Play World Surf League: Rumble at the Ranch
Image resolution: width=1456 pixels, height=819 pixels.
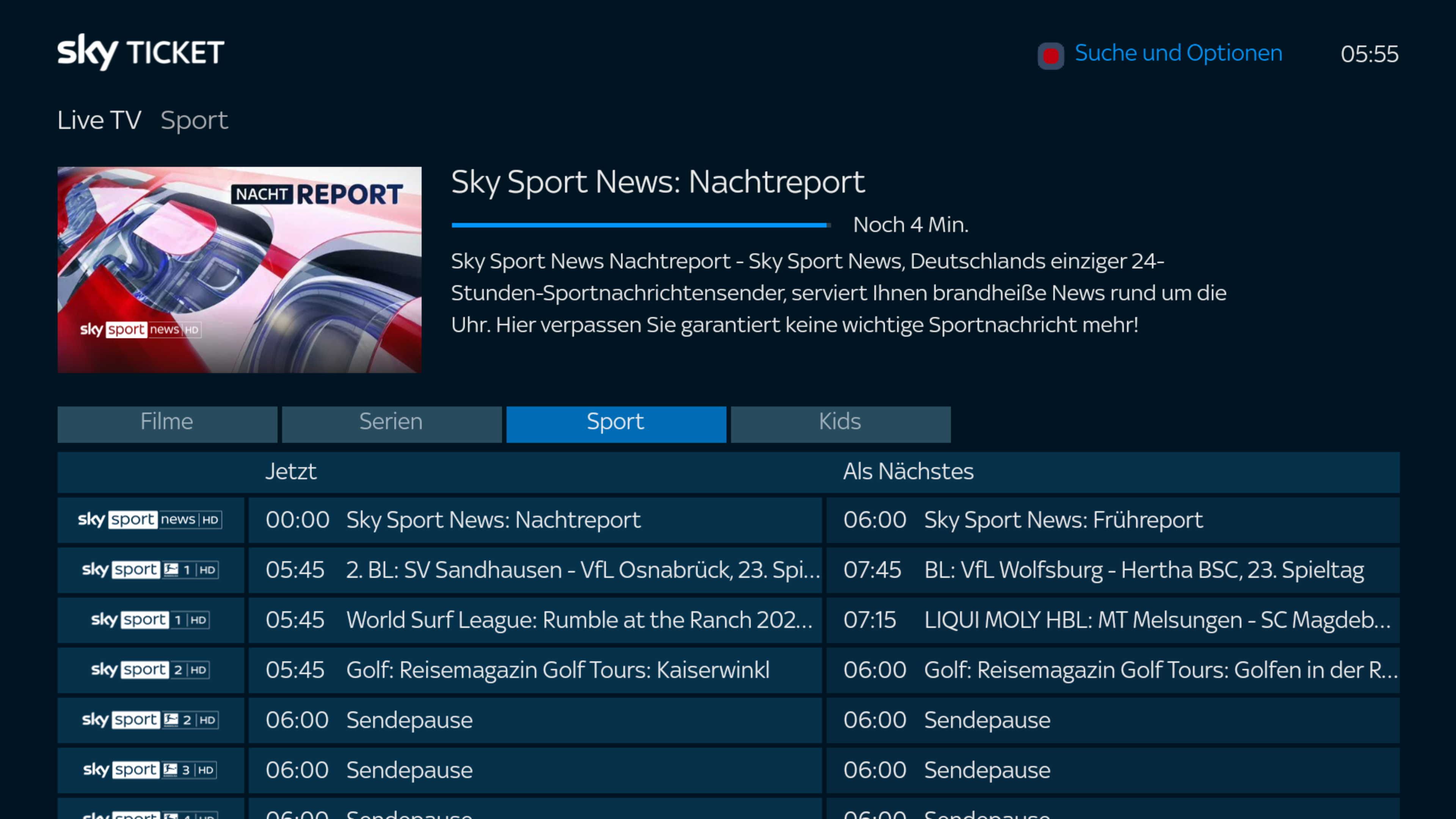[x=535, y=620]
